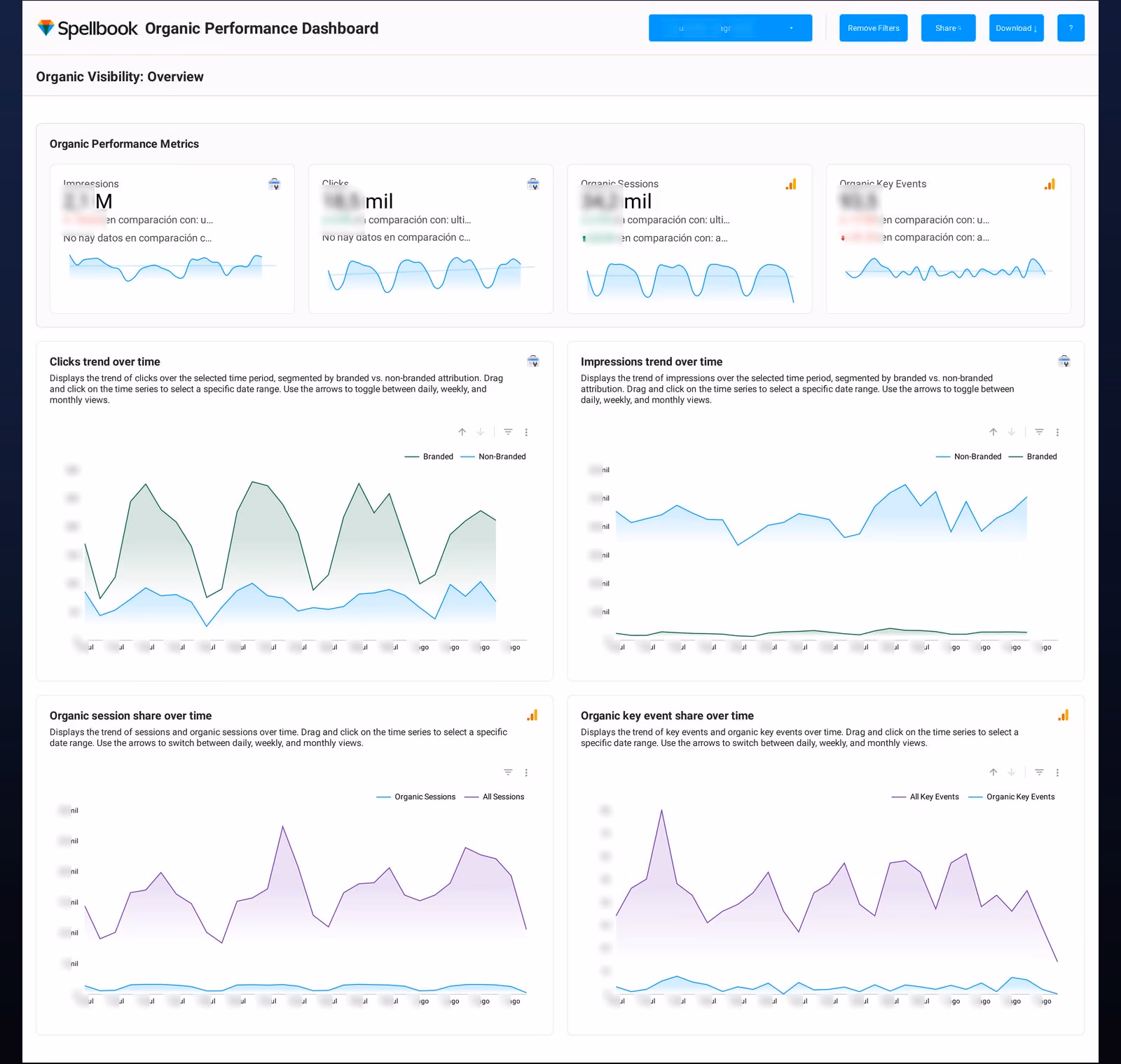Drill up arrow on Clicks trend chart
This screenshot has width=1121, height=1064.
[x=462, y=432]
